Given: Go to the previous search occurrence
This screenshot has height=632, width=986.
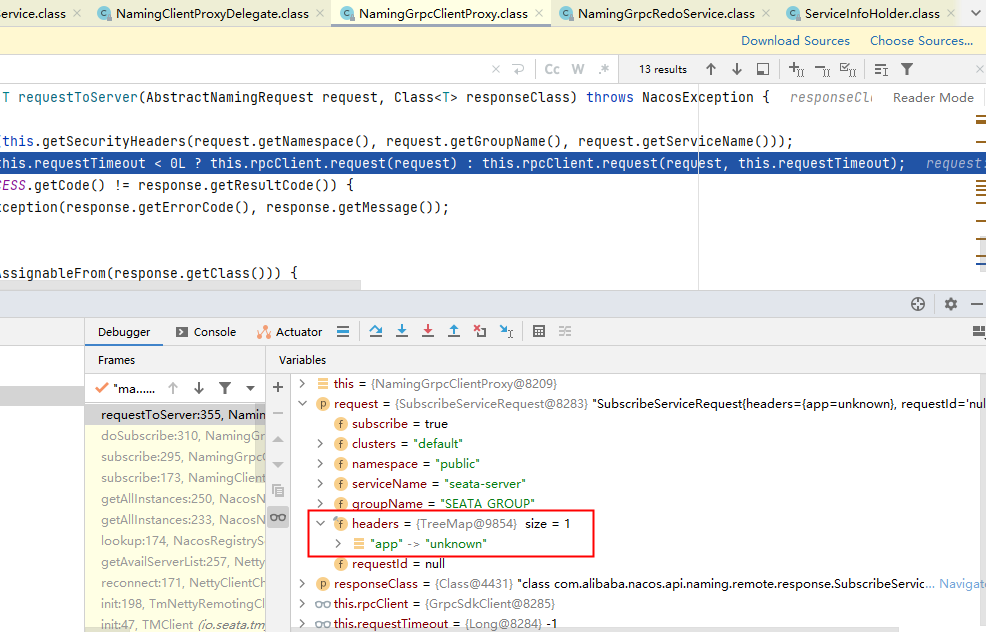Looking at the screenshot, I should pyautogui.click(x=711, y=69).
